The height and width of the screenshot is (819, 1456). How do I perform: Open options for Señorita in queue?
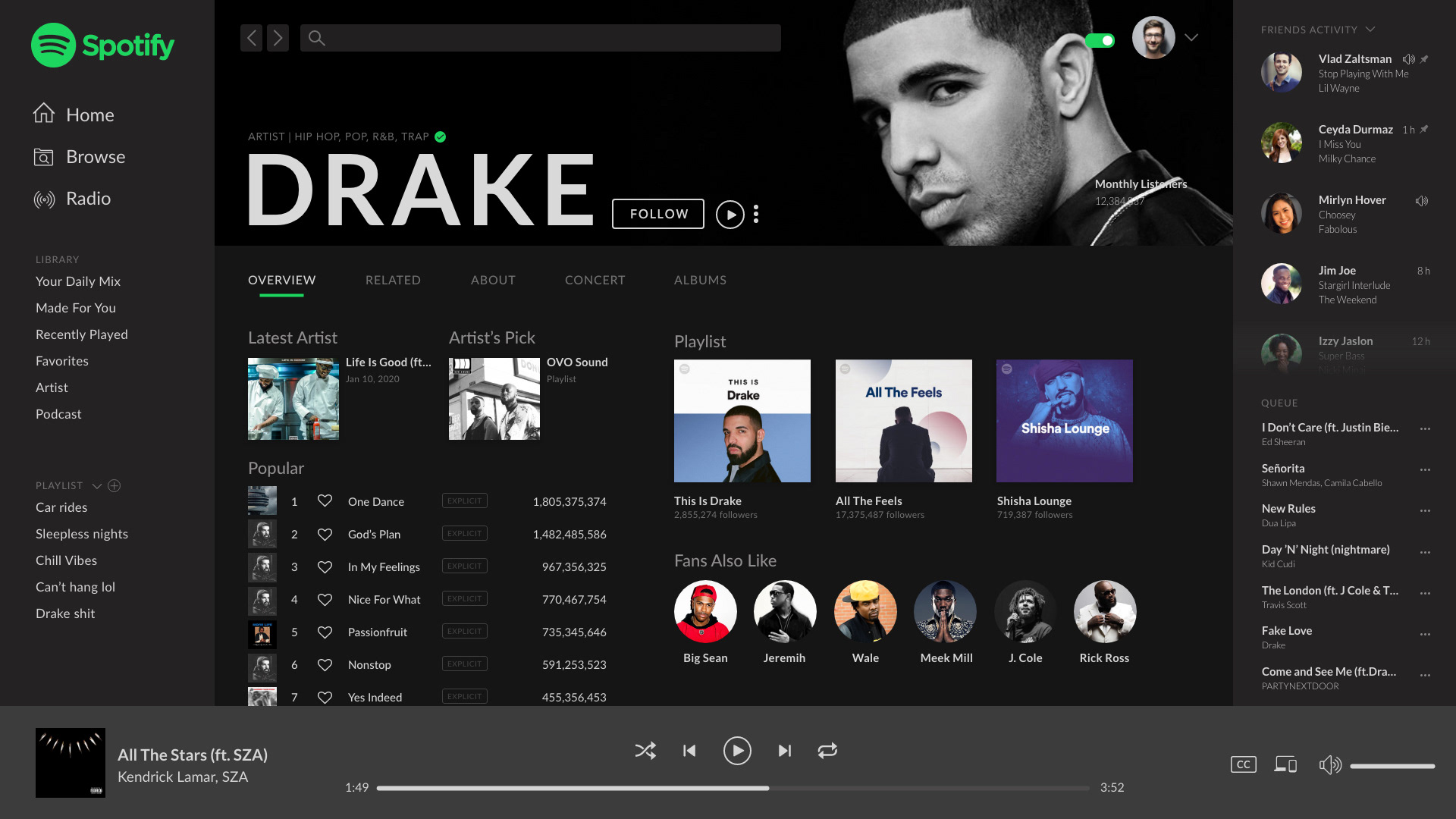click(1425, 469)
